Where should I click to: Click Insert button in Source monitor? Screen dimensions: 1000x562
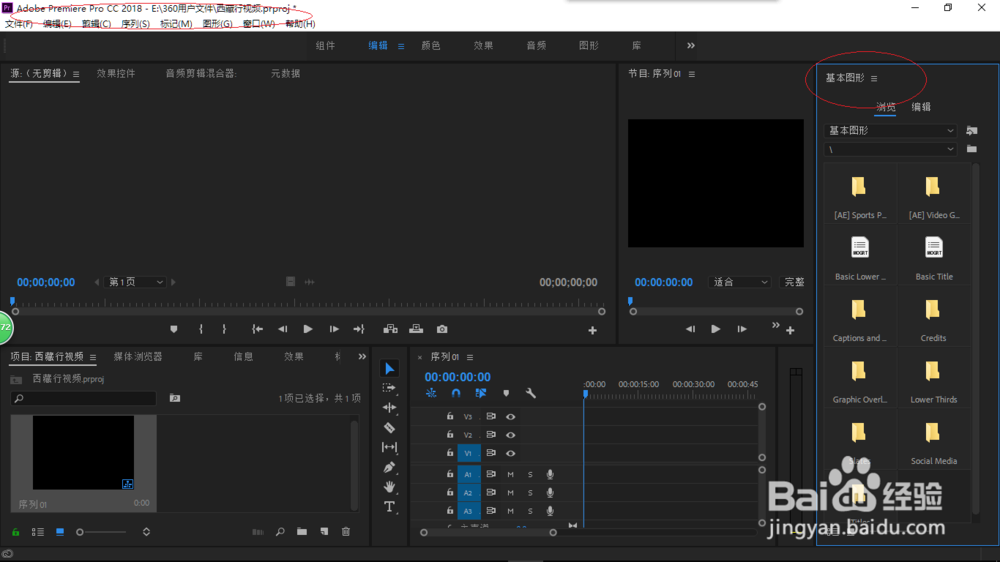[x=390, y=329]
